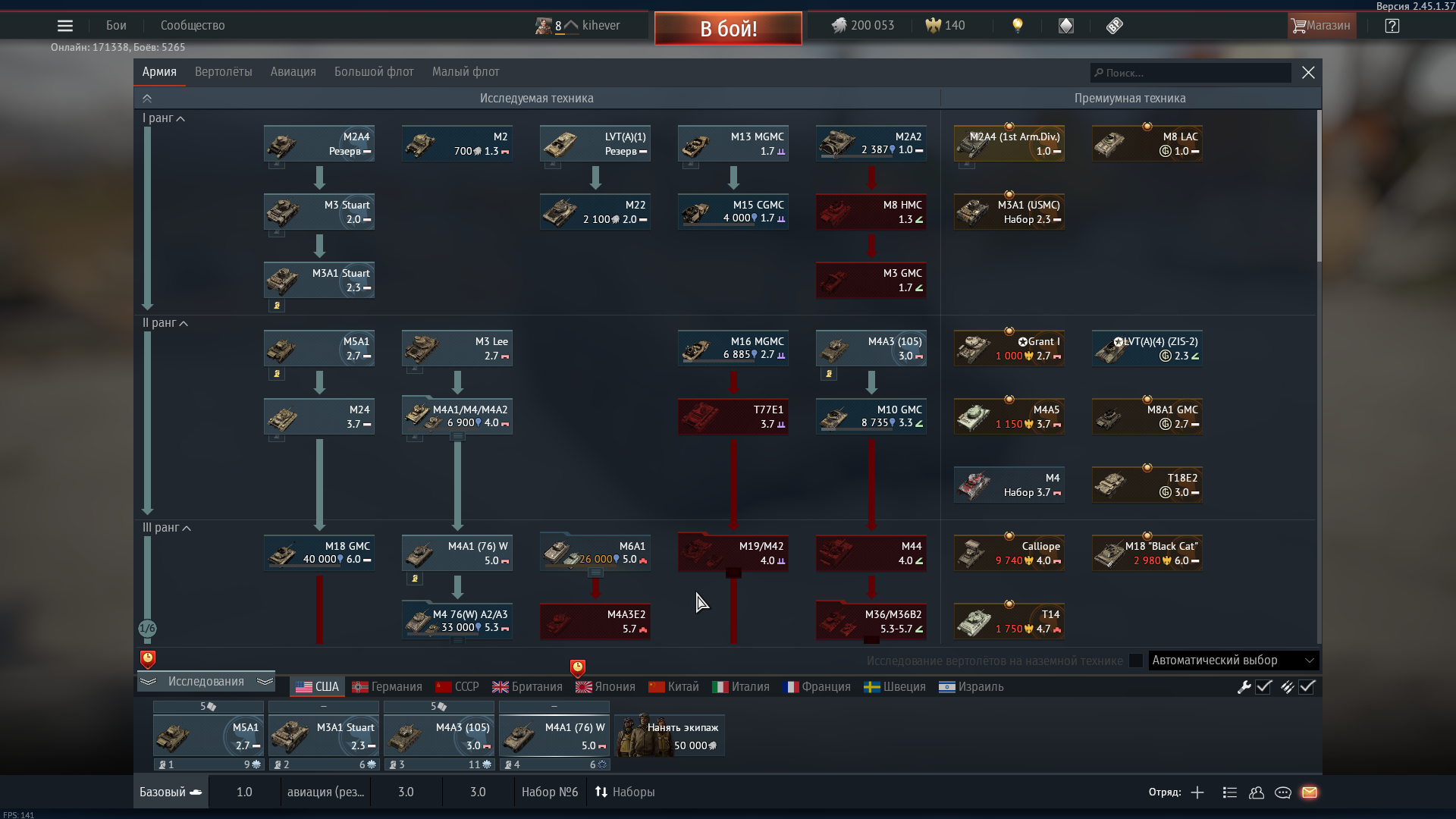Screen dimensions: 1456x819
Task: Select M4A3 (105) crew slot 3
Action: pos(439,736)
